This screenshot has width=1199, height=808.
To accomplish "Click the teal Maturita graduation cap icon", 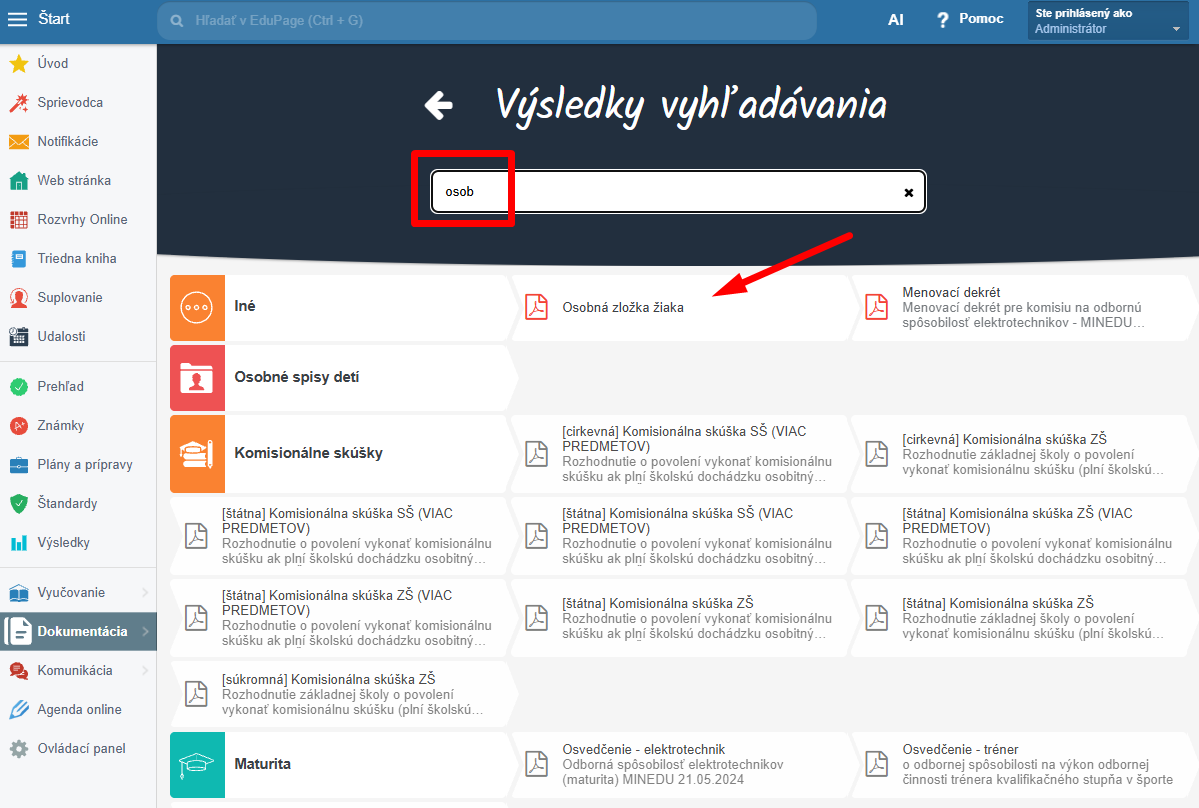I will coord(197,764).
